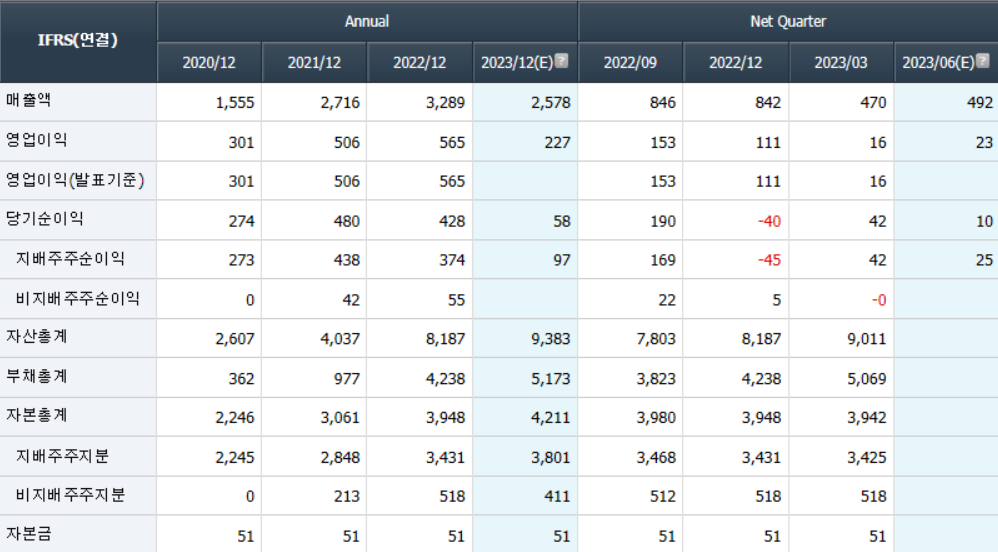Click the red -0 비지배주주순이익 value
Screen dimensions: 998x552
879,300
